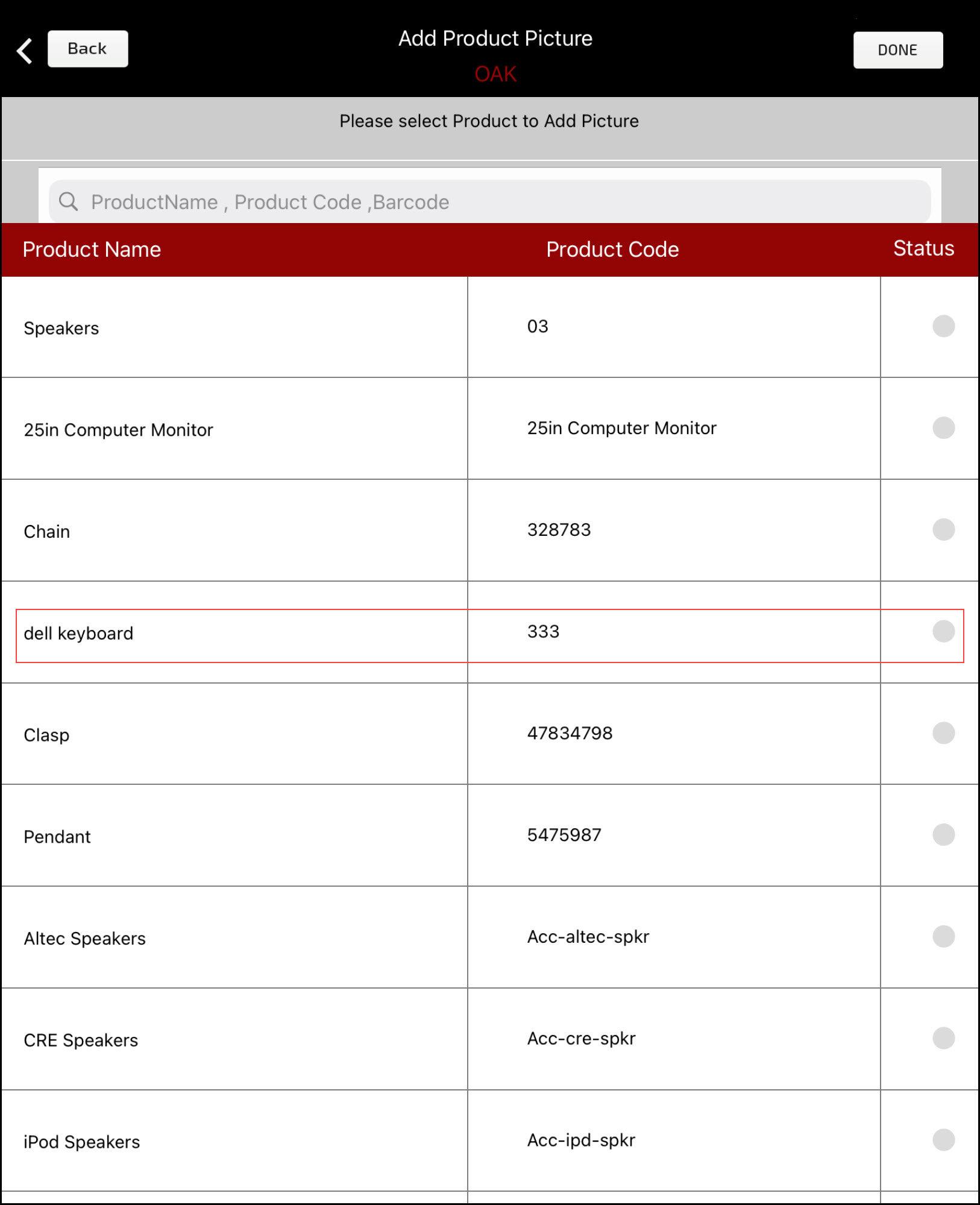Viewport: 980px width, 1205px height.
Task: Click product code 333
Action: pyautogui.click(x=544, y=631)
